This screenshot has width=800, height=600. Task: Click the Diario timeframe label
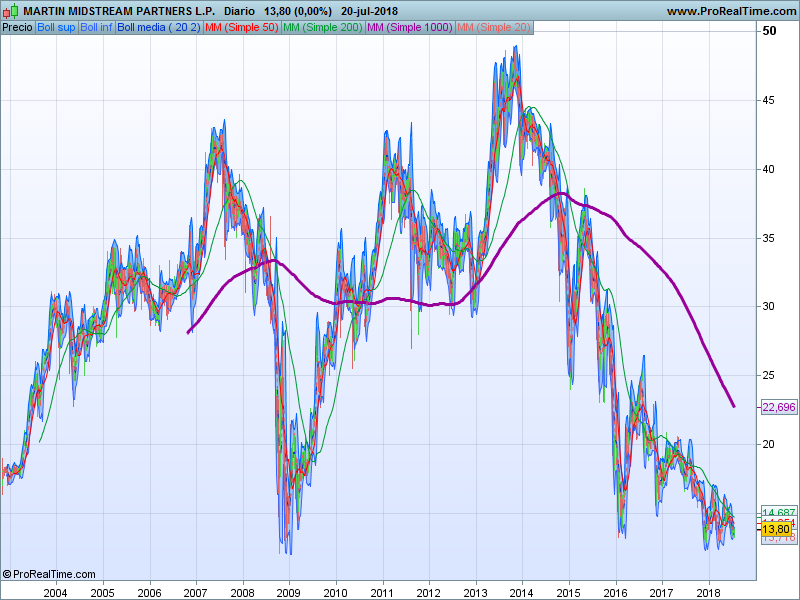239,11
